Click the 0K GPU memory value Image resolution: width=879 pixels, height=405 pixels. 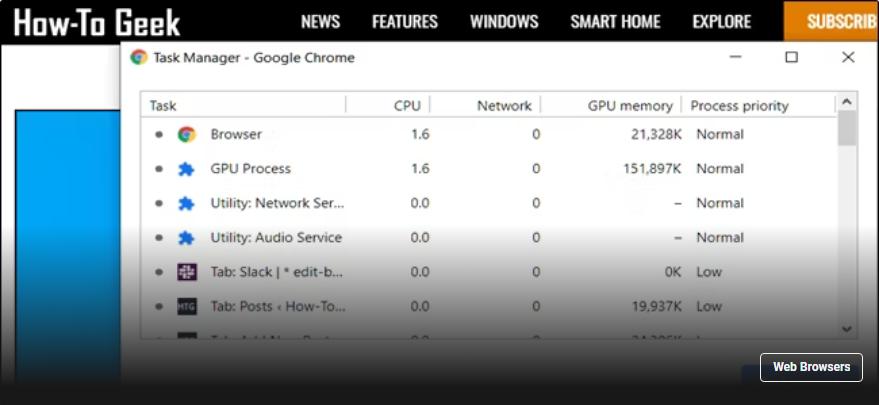click(x=673, y=272)
